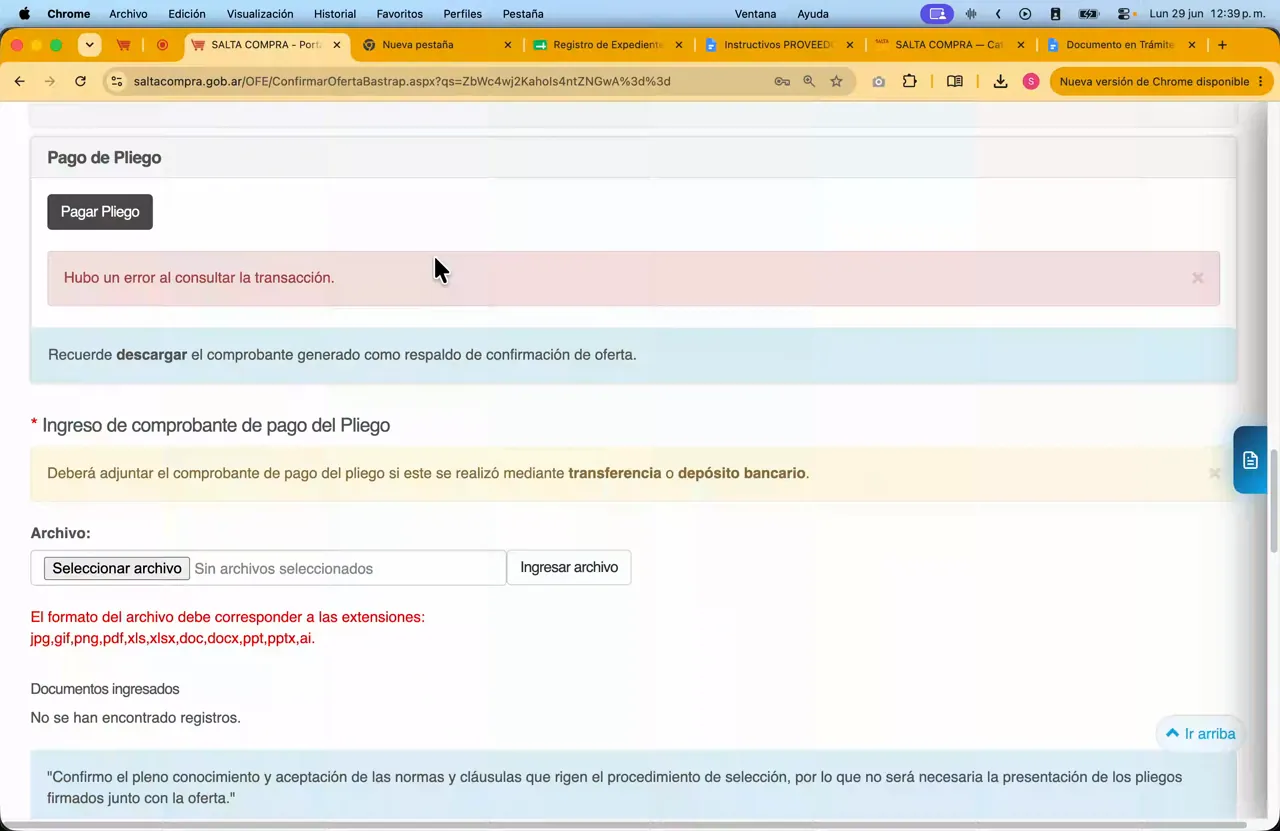Open the pinned shopping cart tab
This screenshot has height=831, width=1280.
[123, 45]
